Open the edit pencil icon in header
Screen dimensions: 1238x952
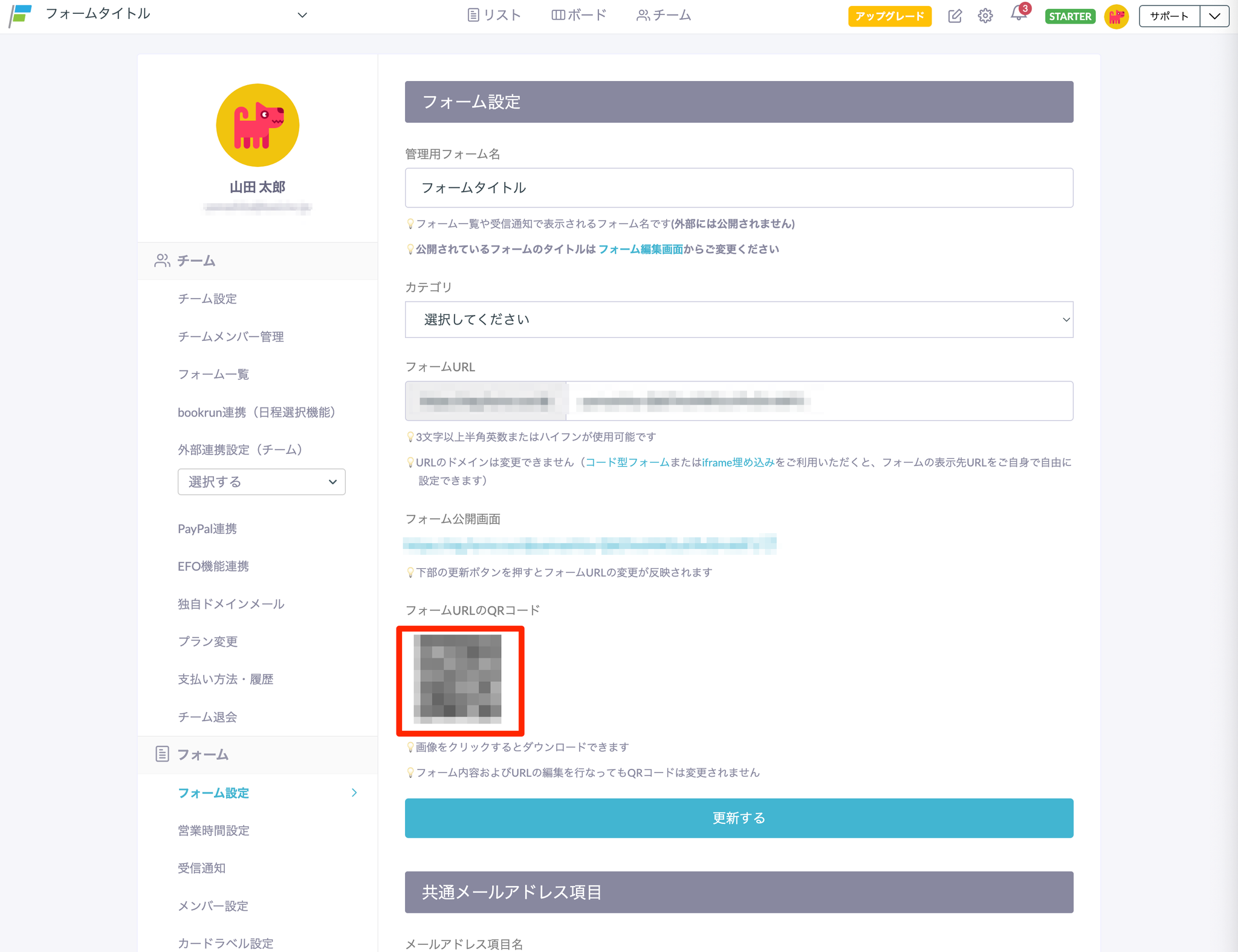coord(954,16)
